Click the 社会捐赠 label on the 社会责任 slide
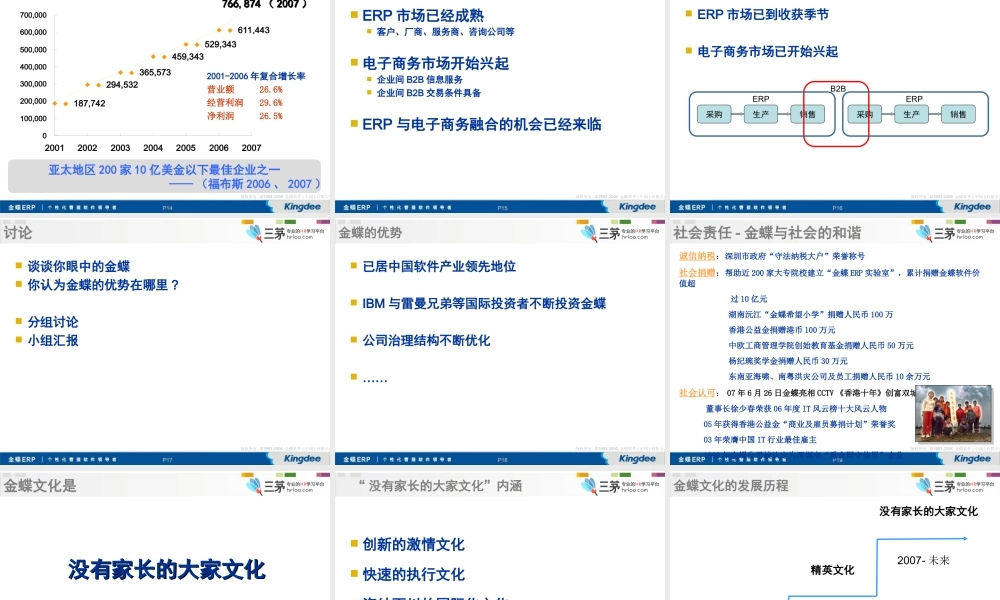 click(x=697, y=272)
